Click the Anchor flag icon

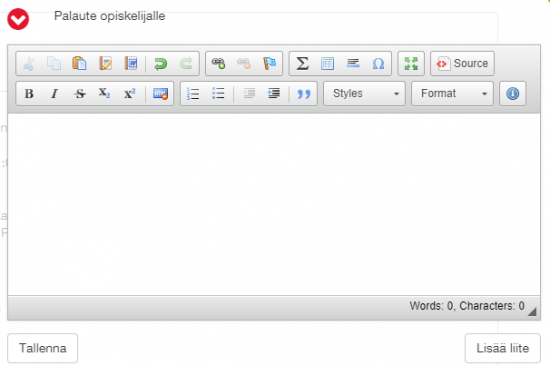[269, 64]
